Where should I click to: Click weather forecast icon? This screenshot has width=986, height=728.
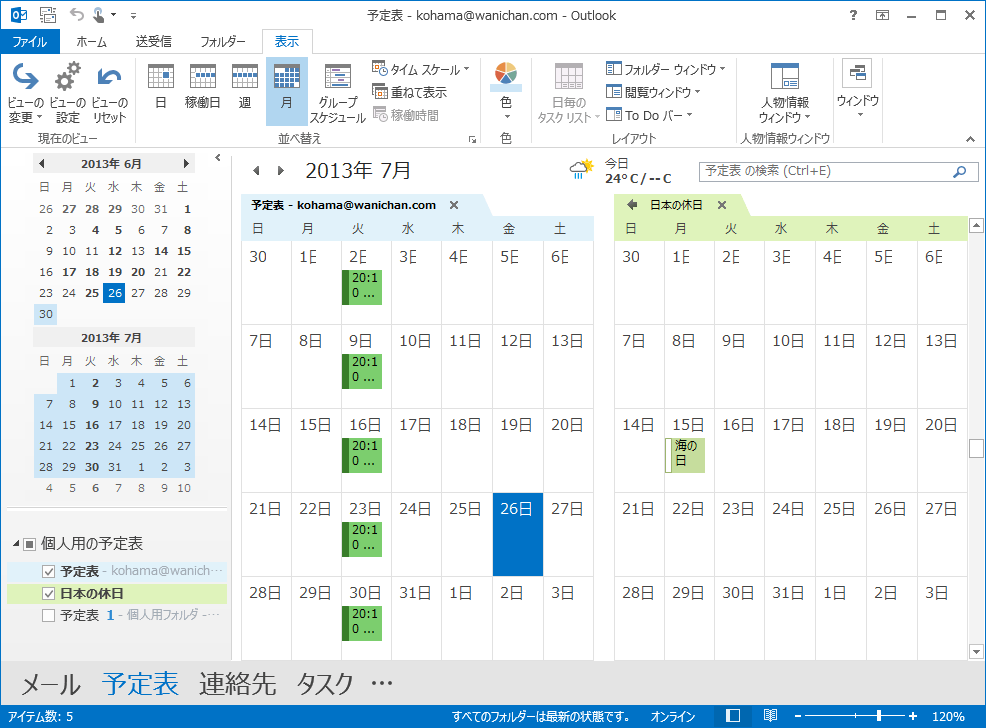click(x=582, y=170)
